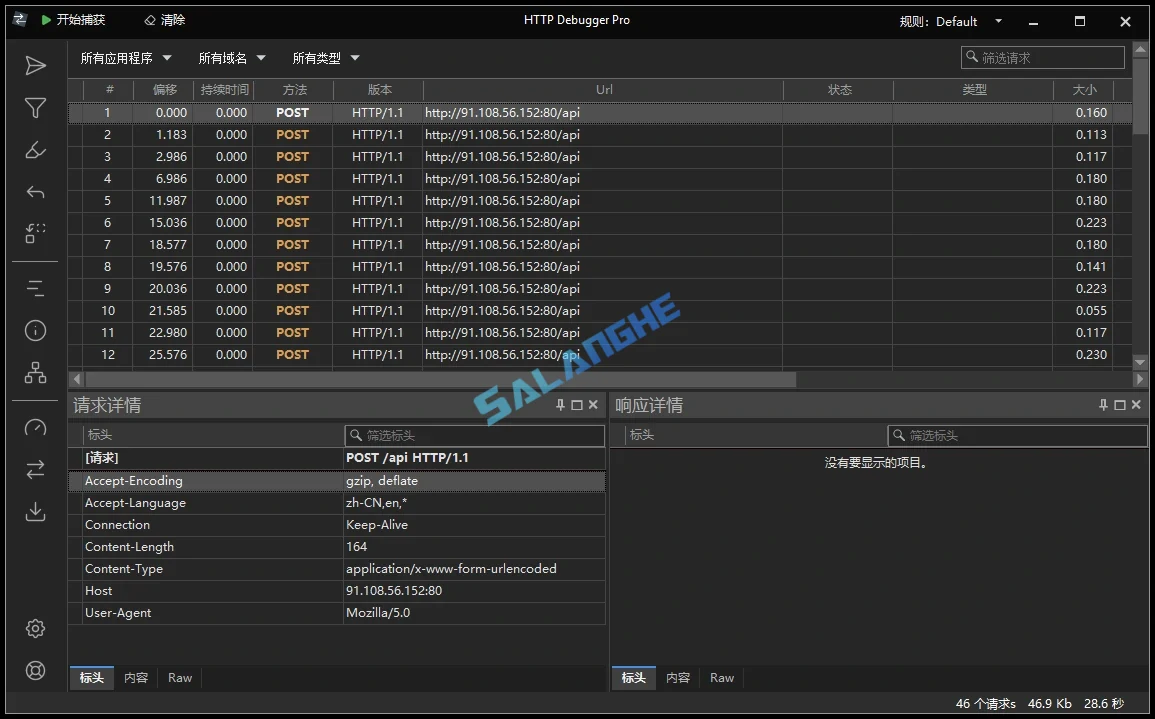Image resolution: width=1155 pixels, height=719 pixels.
Task: Switch to request Raw tab
Action: tap(180, 678)
